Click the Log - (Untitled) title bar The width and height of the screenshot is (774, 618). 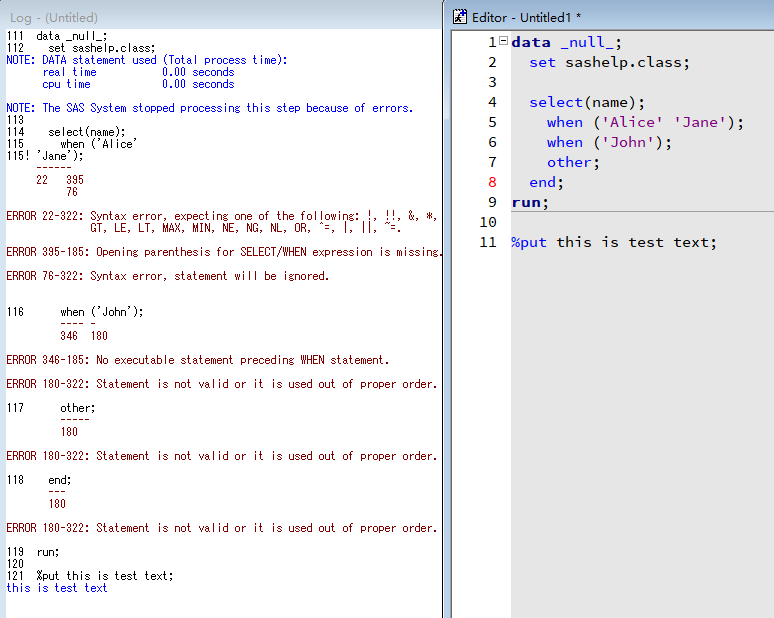(x=55, y=17)
